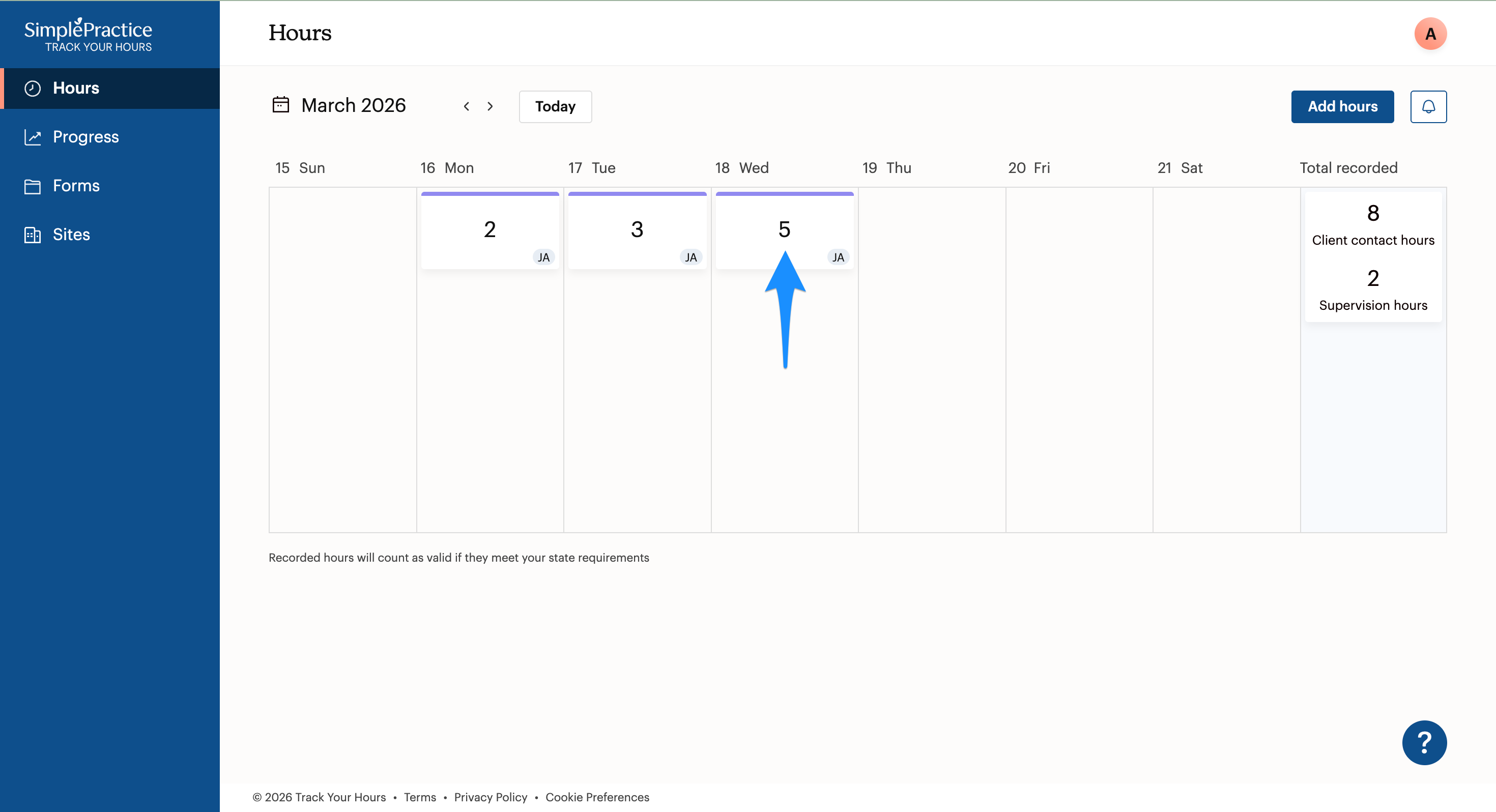Open the Sites sidebar item
Image resolution: width=1496 pixels, height=812 pixels.
[x=110, y=235]
